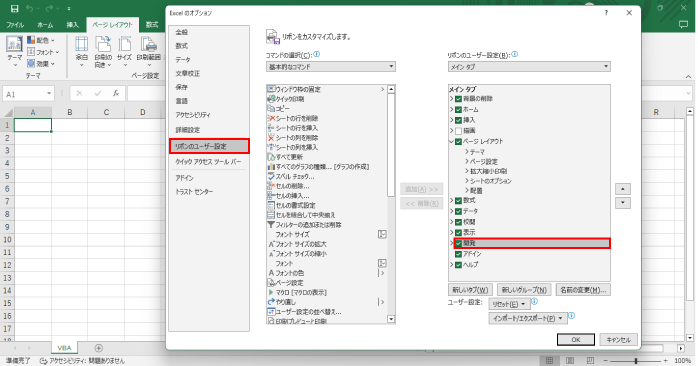Select the ユーザー設定の並べ替え icon
The image size is (698, 366).
(x=271, y=312)
